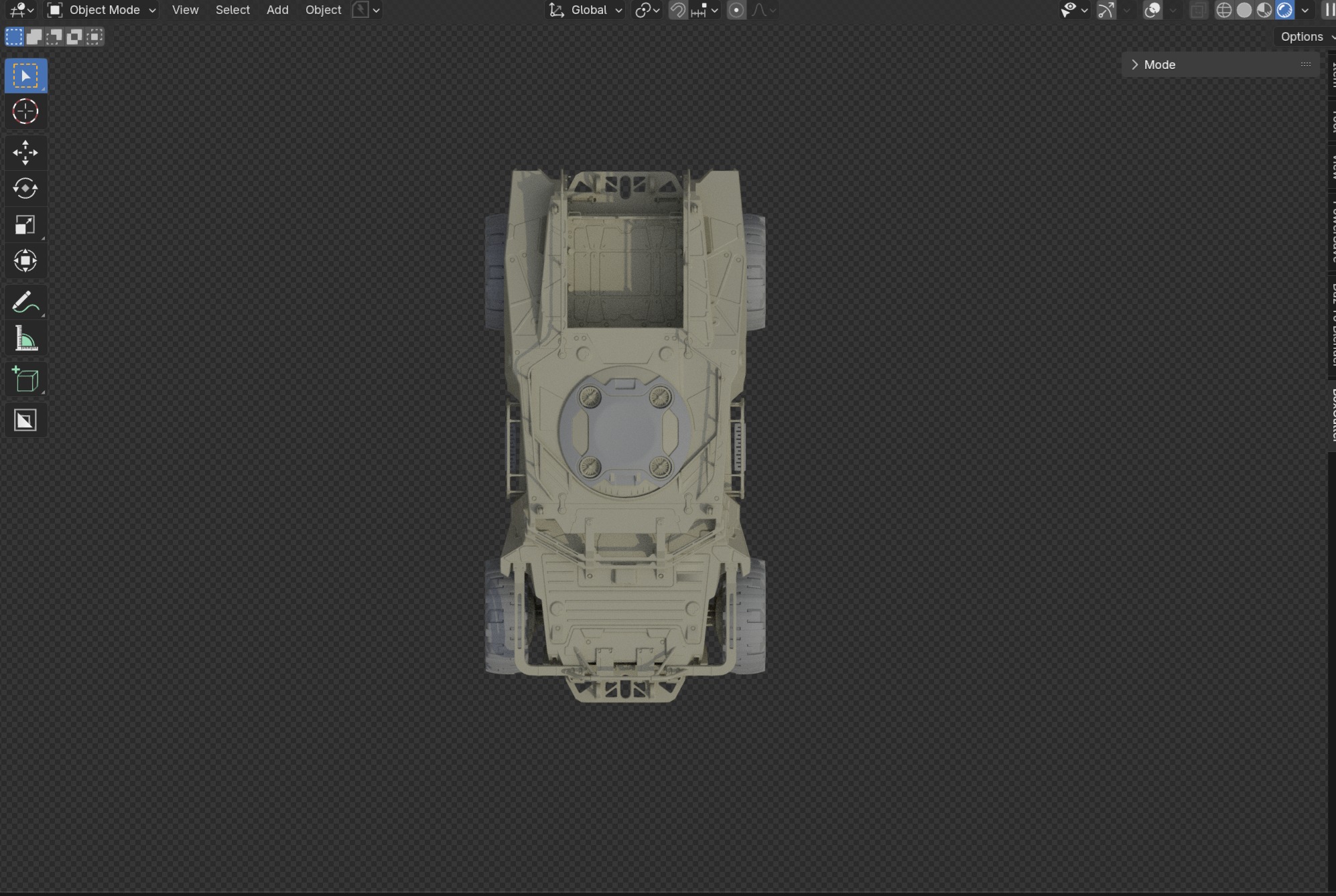Switch to rendered viewport shading
The width and height of the screenshot is (1336, 896).
coord(1284,10)
